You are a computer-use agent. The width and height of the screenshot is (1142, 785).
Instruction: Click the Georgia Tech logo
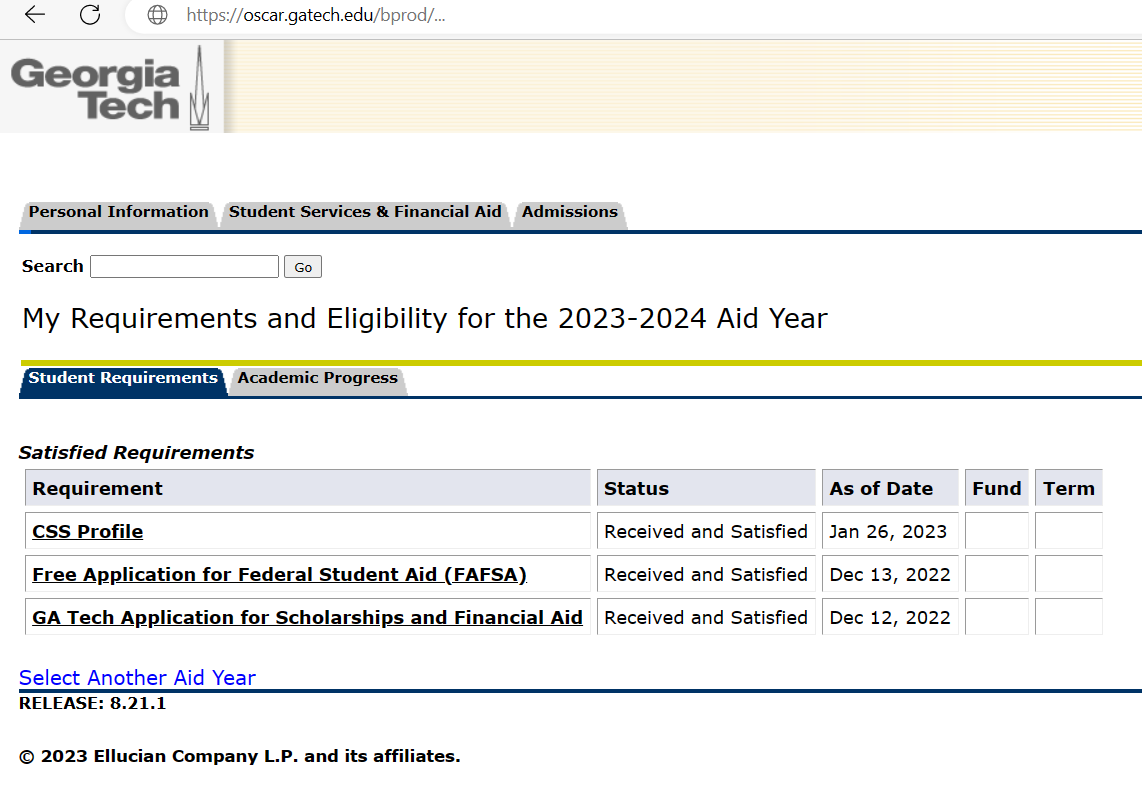click(x=110, y=88)
